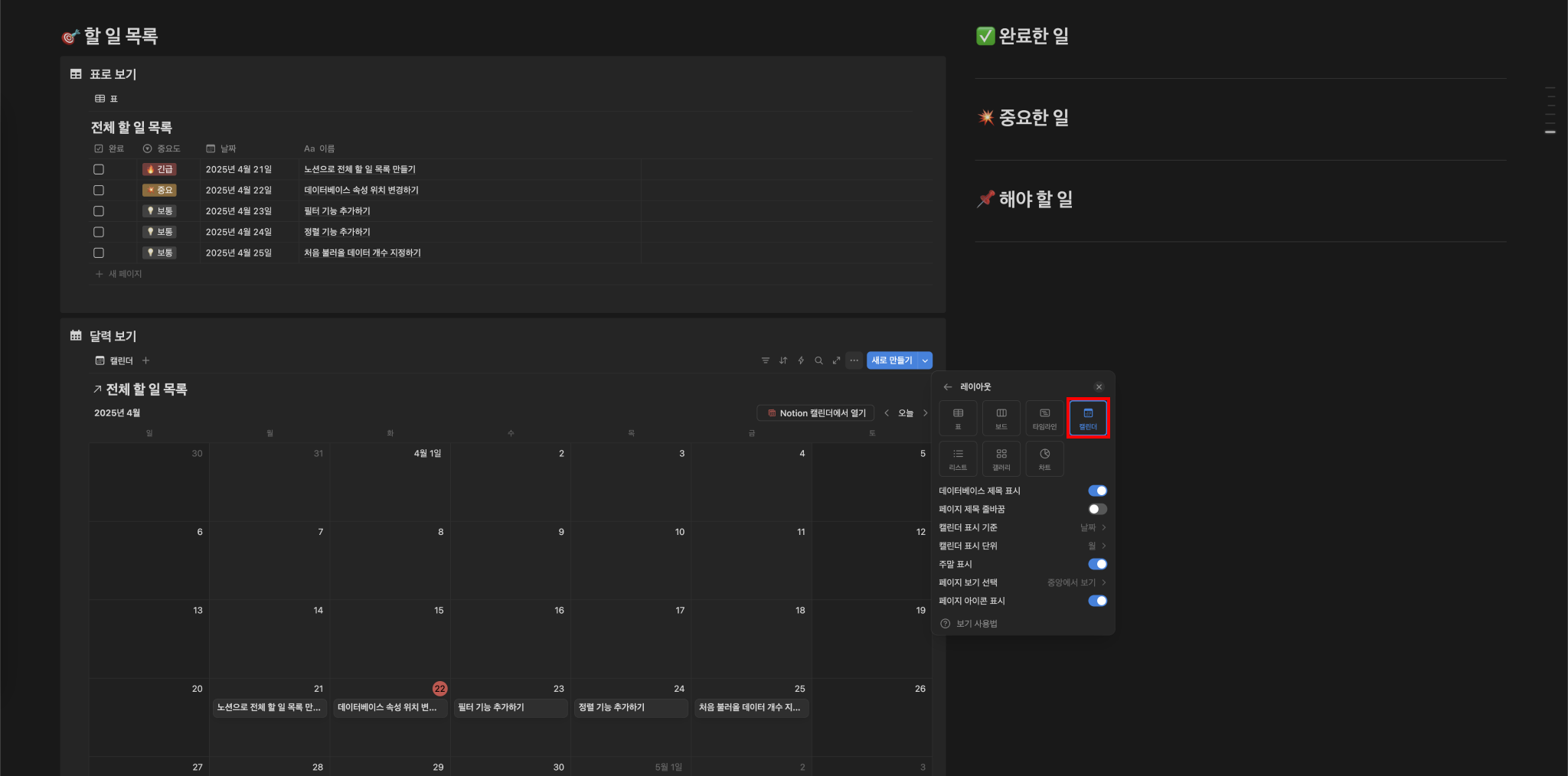Click the 새로 만들기 button
Viewport: 1568px width, 776px height.
tap(892, 360)
